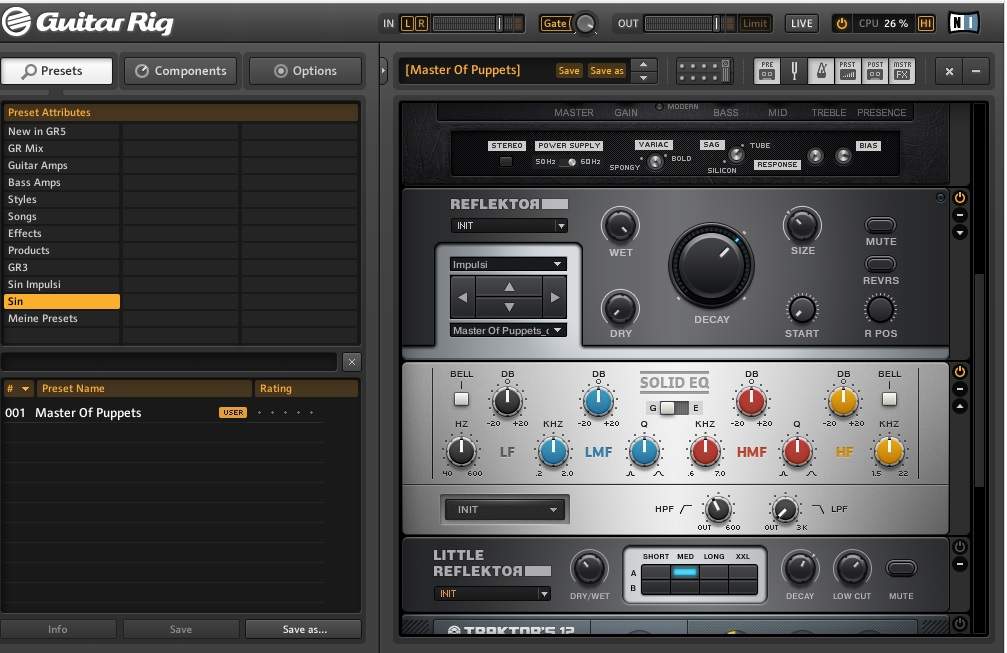Toggle the Reflektor REVRS button

pos(880,263)
